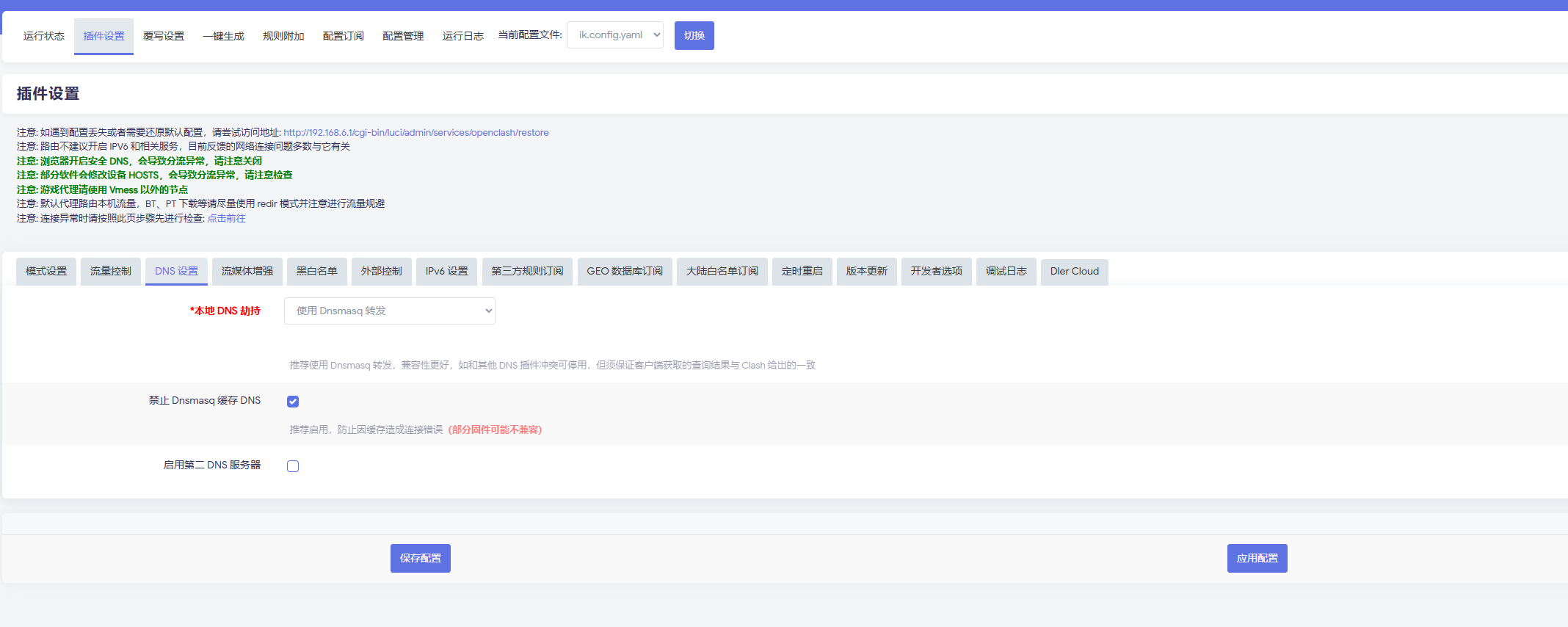
Task: Go to the 一键生成 tab
Action: click(223, 36)
